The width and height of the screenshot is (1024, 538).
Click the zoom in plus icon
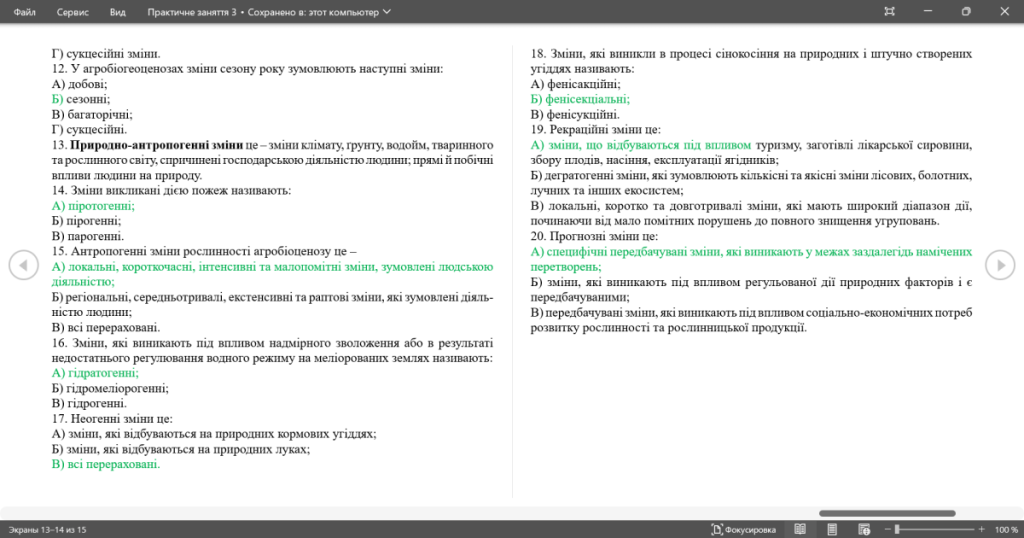981,530
